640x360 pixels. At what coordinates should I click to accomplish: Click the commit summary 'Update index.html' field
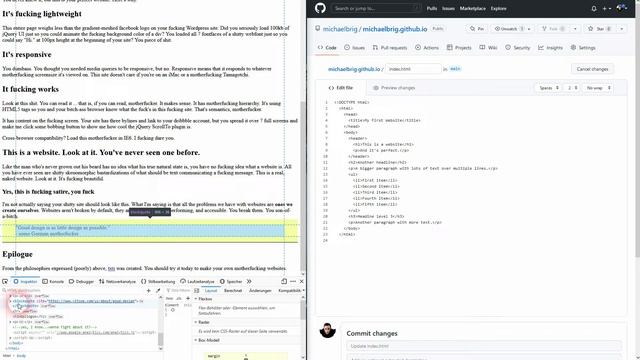(x=484, y=346)
